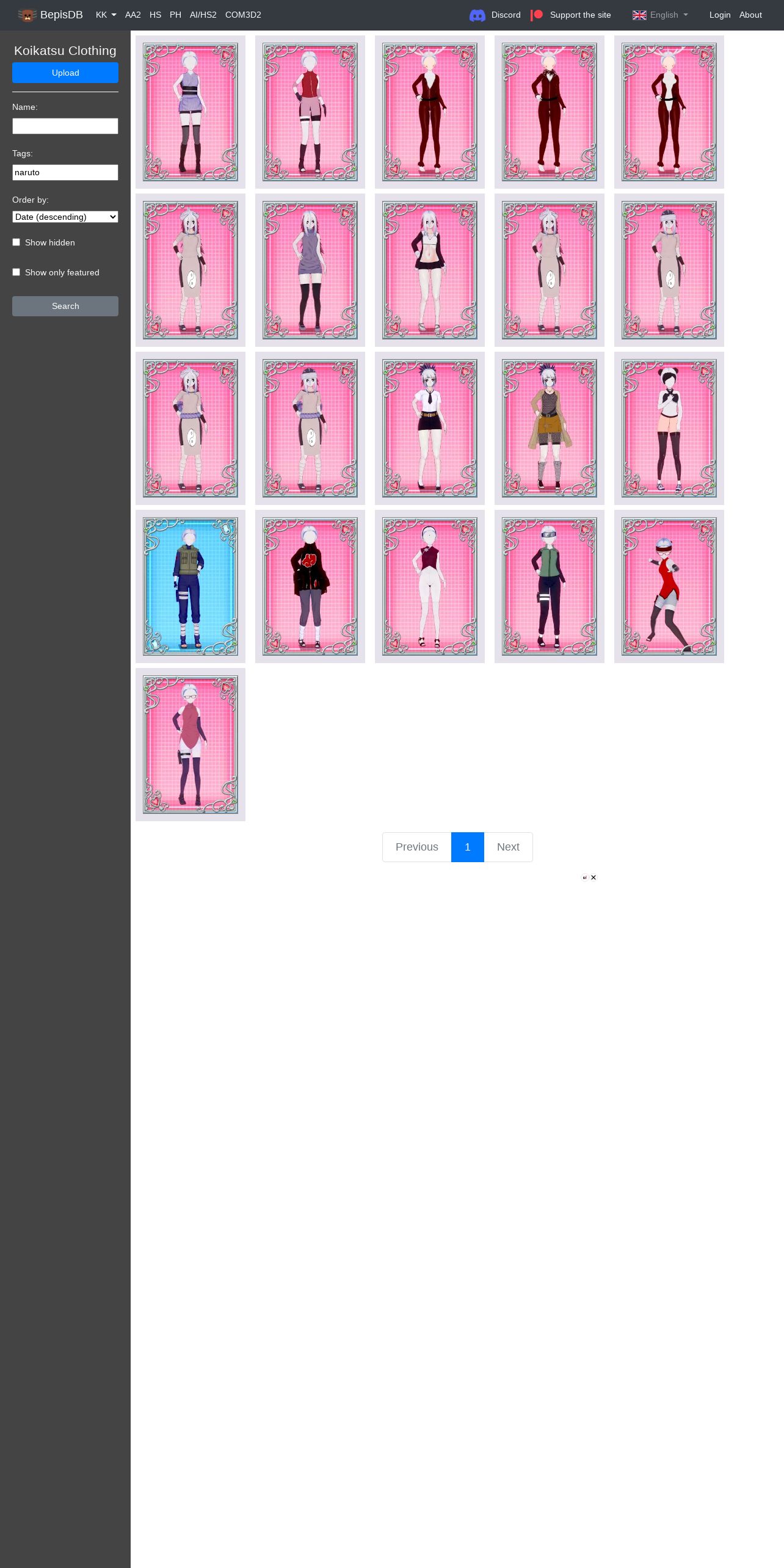This screenshot has width=784, height=1568.
Task: Open the red vest pink shorts card
Action: [x=310, y=112]
